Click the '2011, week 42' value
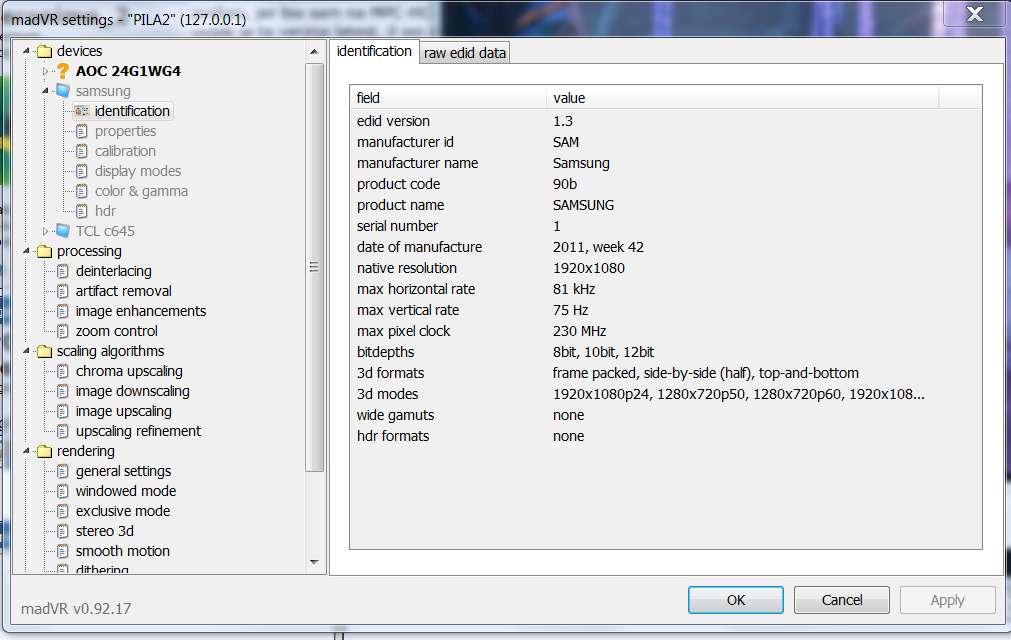 [598, 247]
